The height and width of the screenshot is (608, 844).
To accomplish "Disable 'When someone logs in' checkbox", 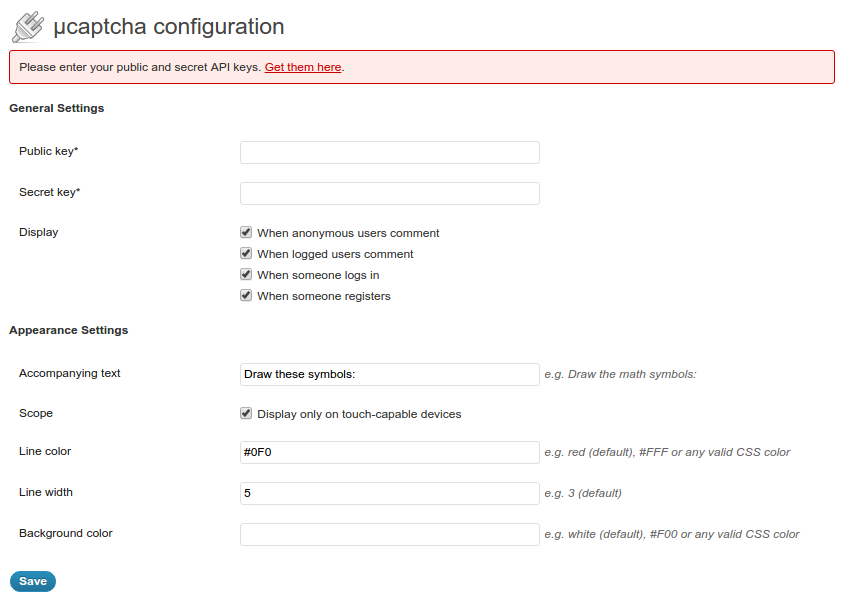I will point(246,274).
